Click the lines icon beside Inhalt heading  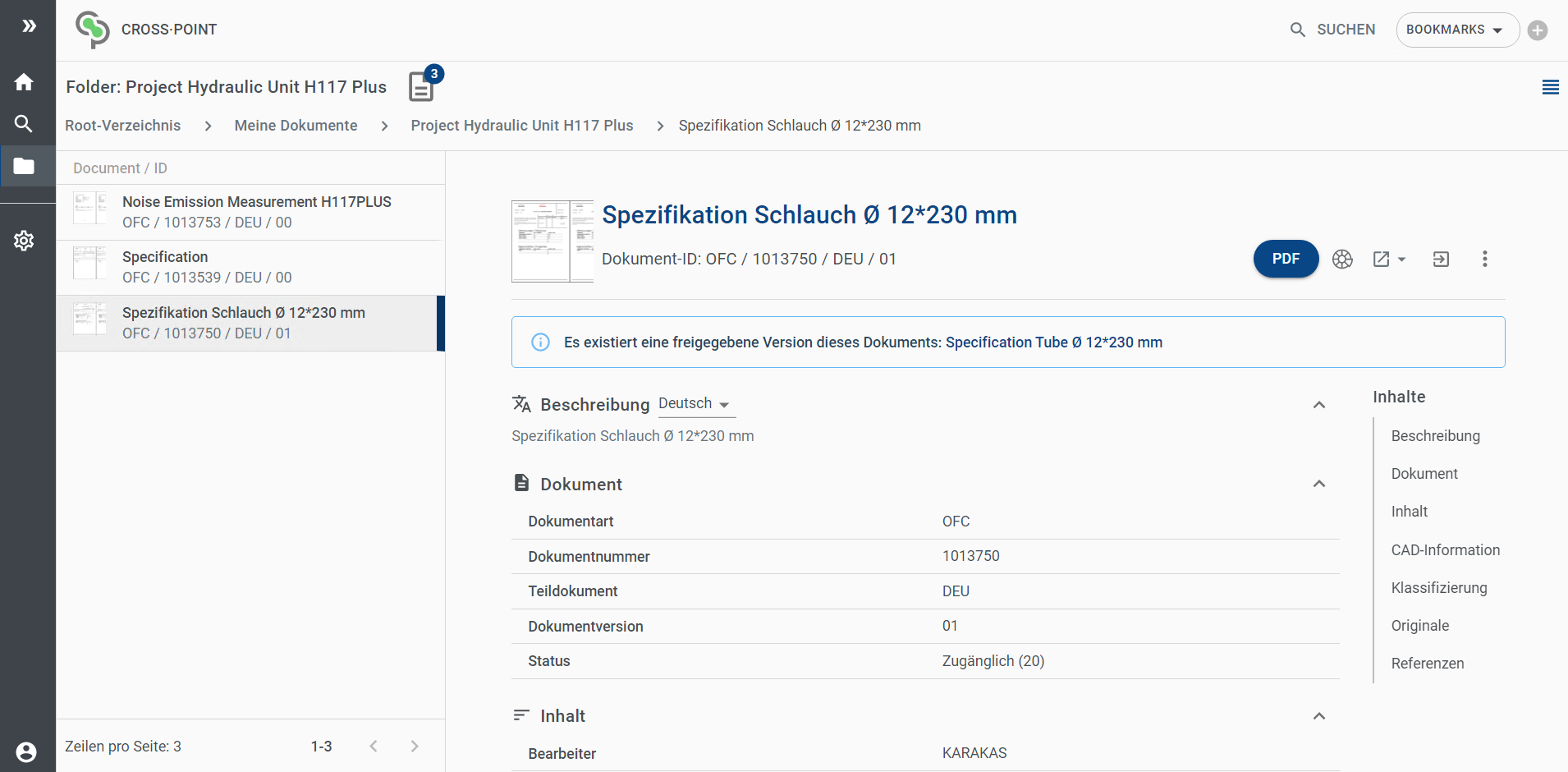click(x=521, y=715)
